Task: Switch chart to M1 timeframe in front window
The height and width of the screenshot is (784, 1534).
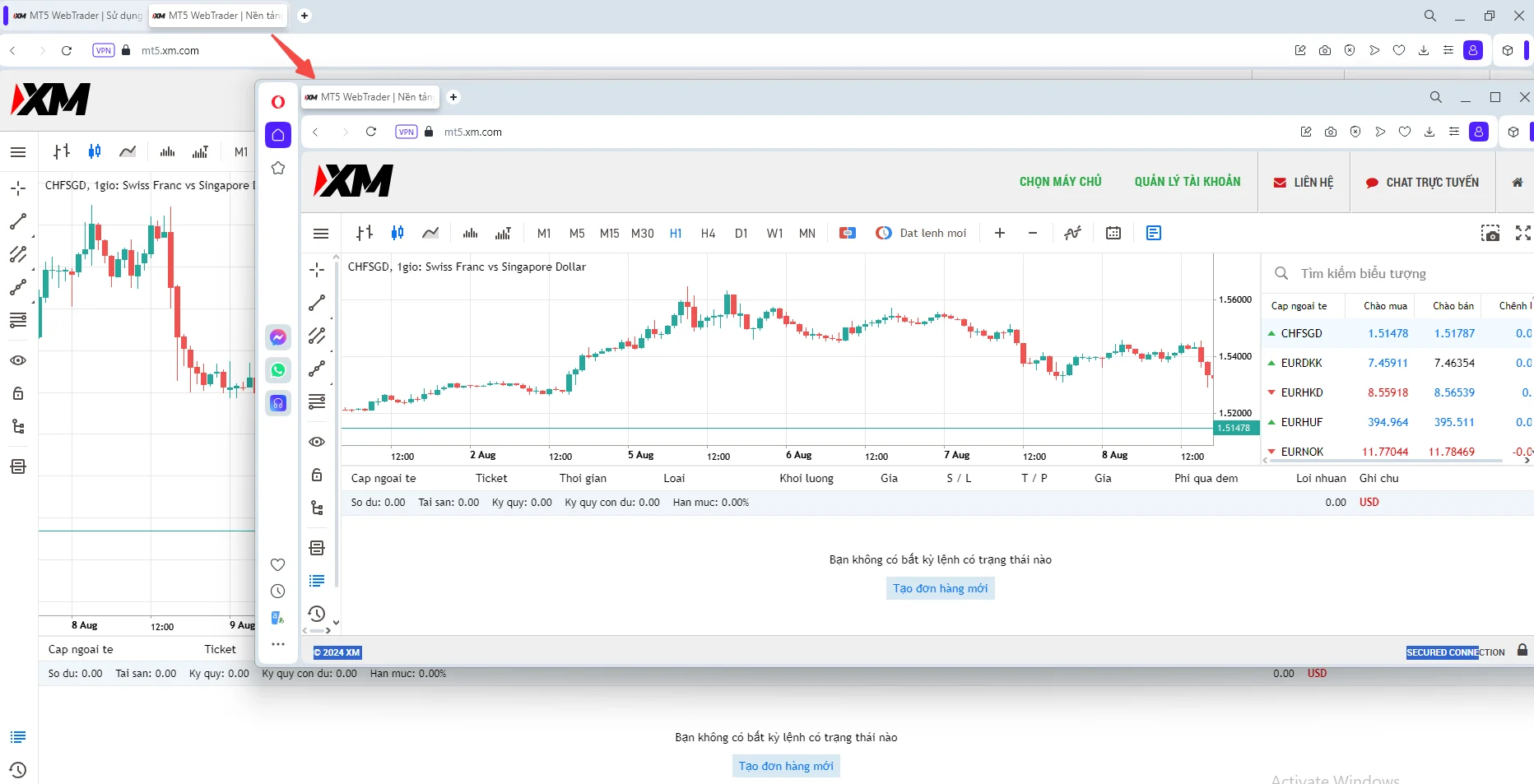Action: point(544,234)
